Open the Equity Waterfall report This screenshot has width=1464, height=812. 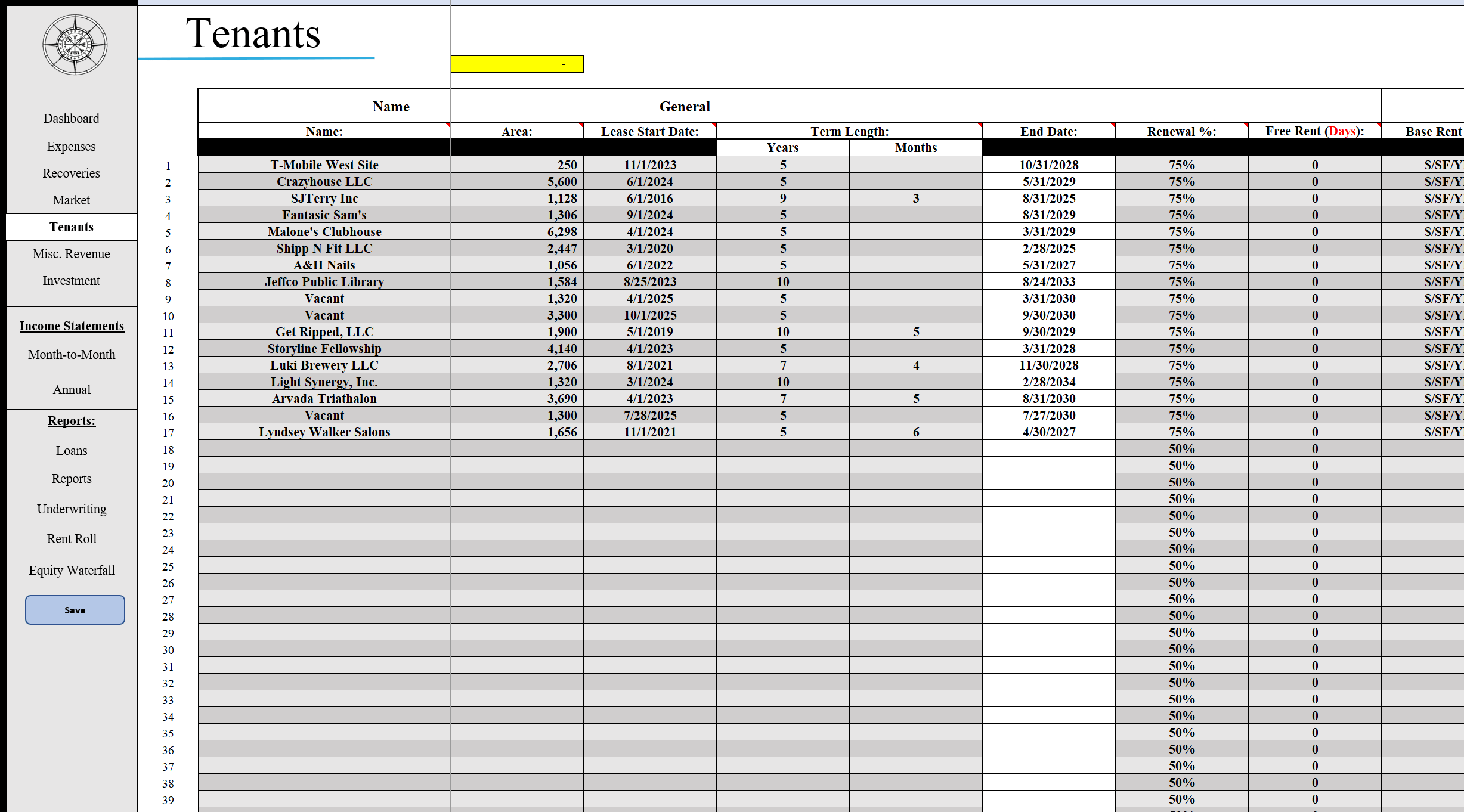pos(71,570)
